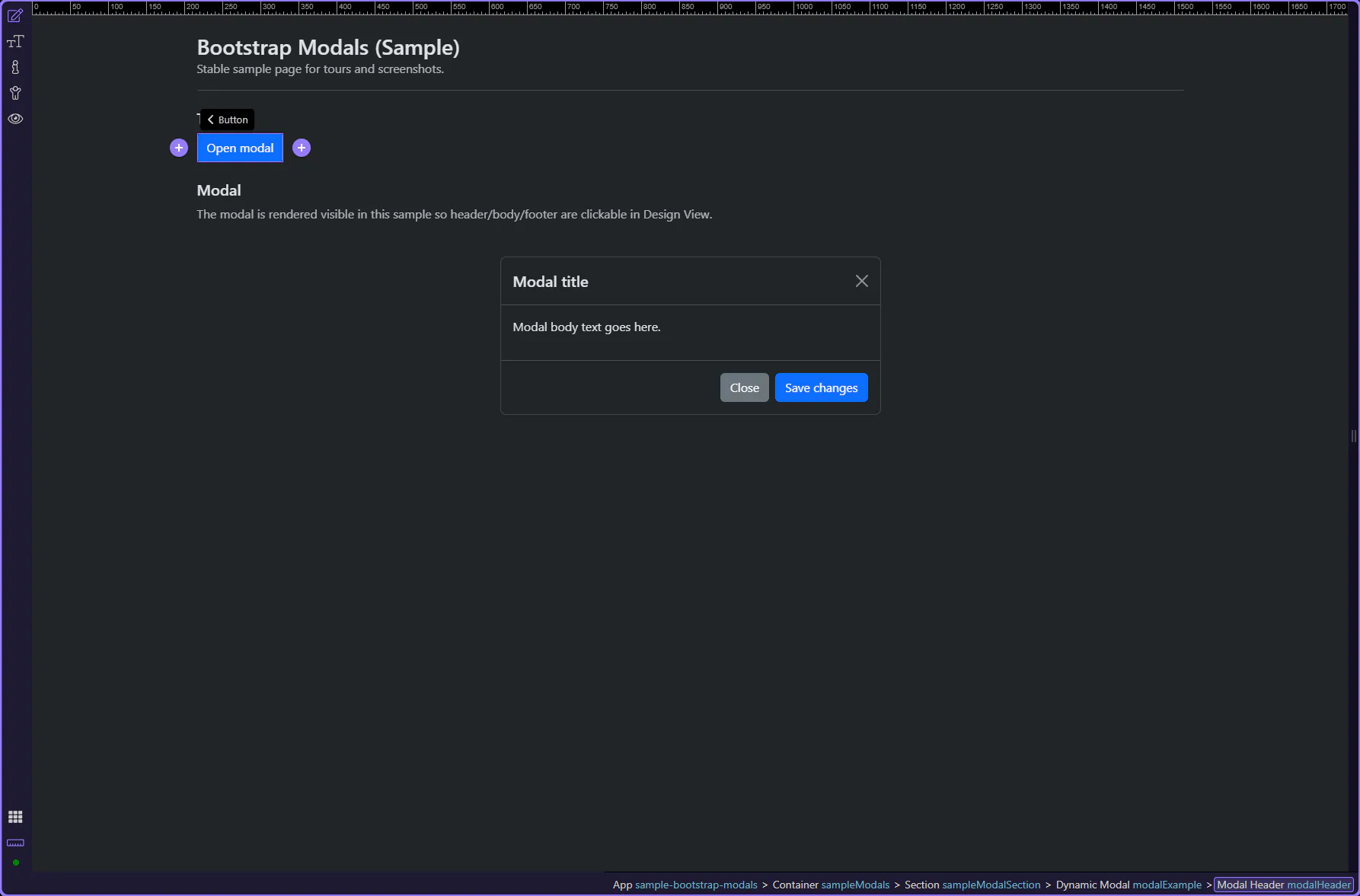The height and width of the screenshot is (896, 1360).
Task: Select Section sampleModalSection breadcrumb
Action: coord(972,885)
